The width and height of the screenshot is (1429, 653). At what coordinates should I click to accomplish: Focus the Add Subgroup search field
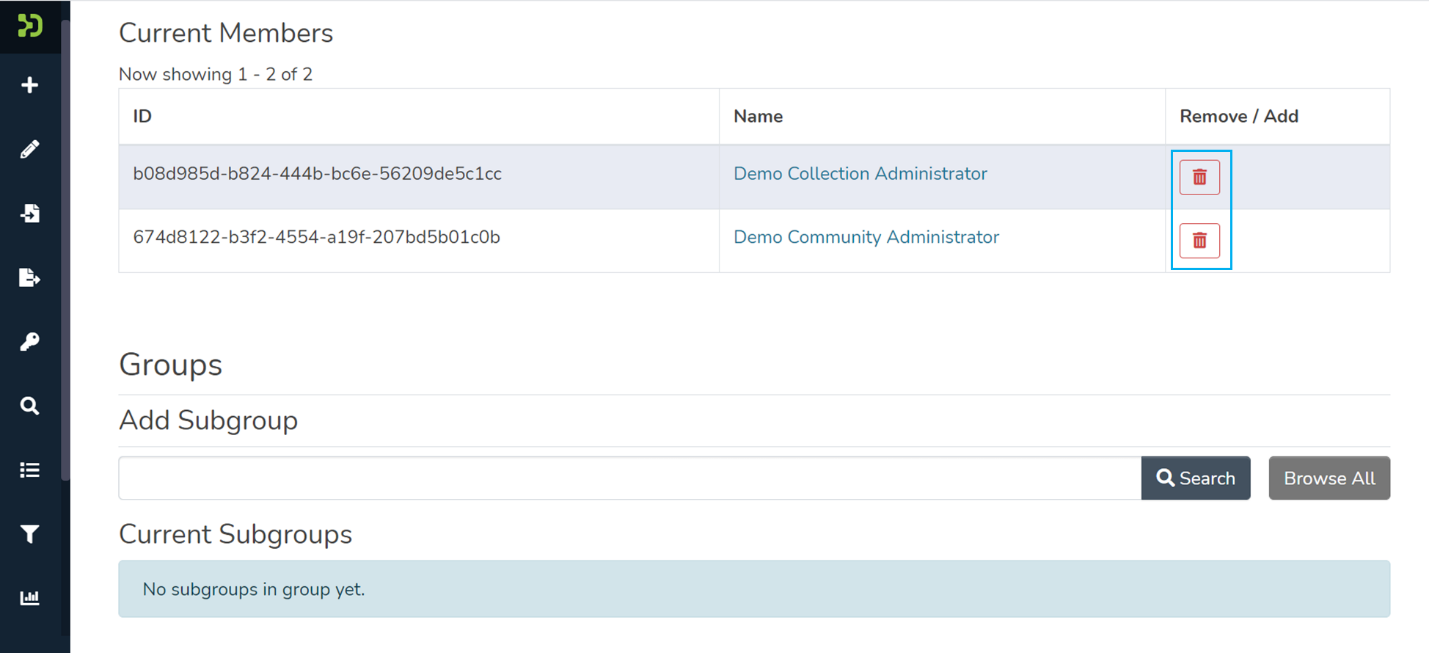click(x=629, y=478)
